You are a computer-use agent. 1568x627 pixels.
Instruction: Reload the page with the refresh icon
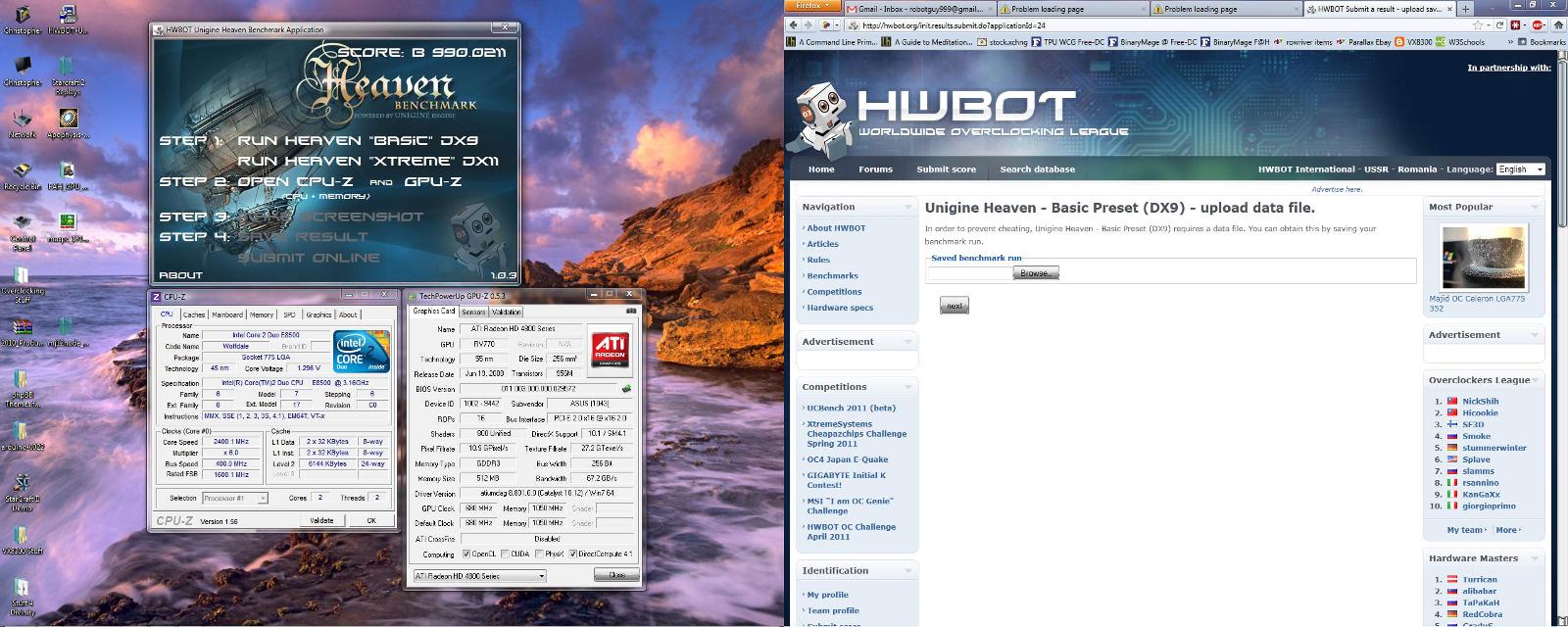pyautogui.click(x=1499, y=24)
